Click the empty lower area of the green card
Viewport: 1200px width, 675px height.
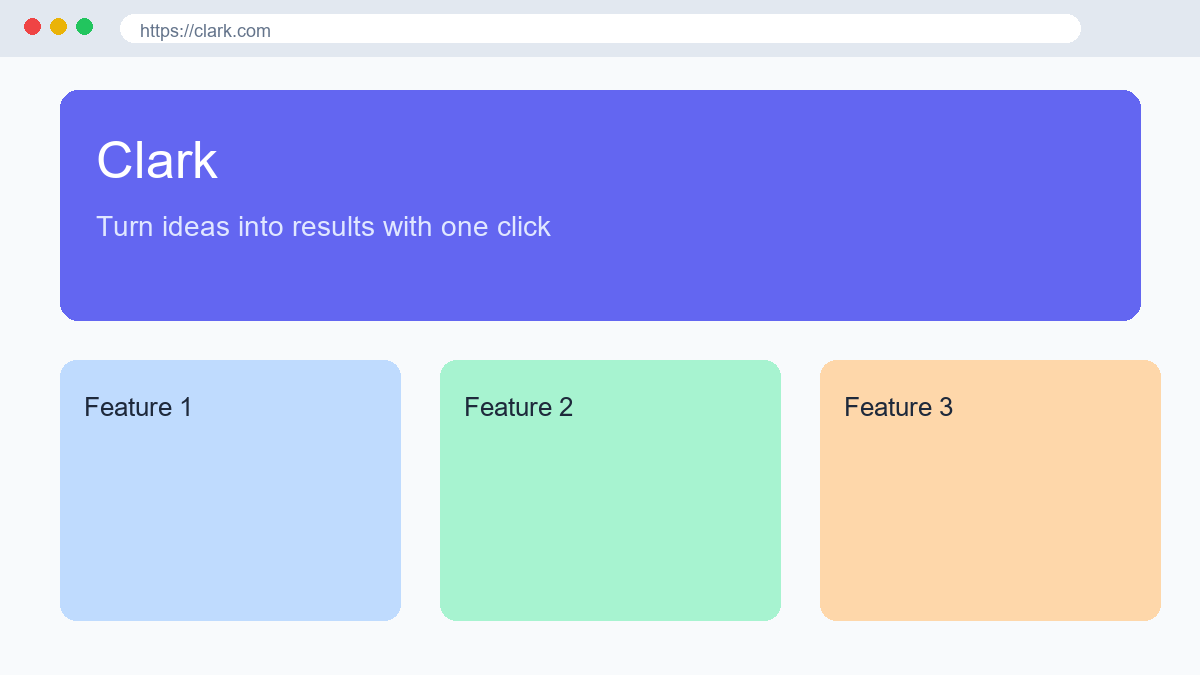tap(610, 530)
